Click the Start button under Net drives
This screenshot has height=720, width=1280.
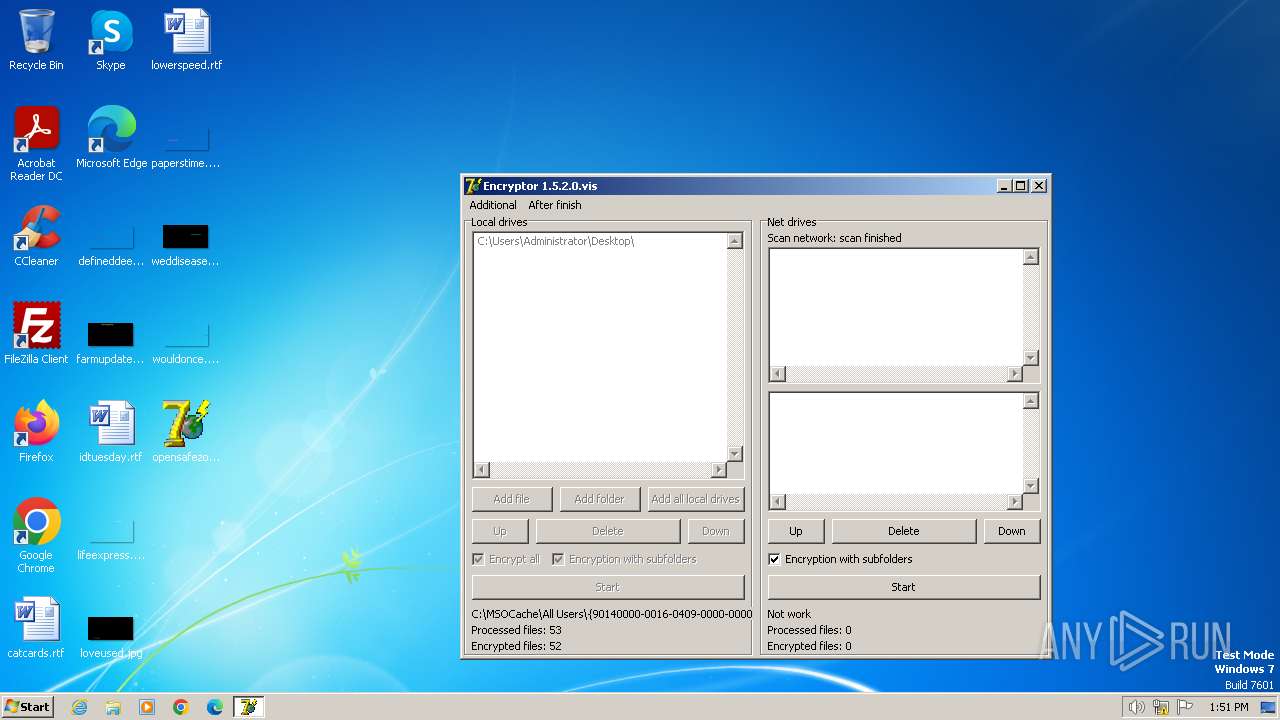click(x=904, y=587)
